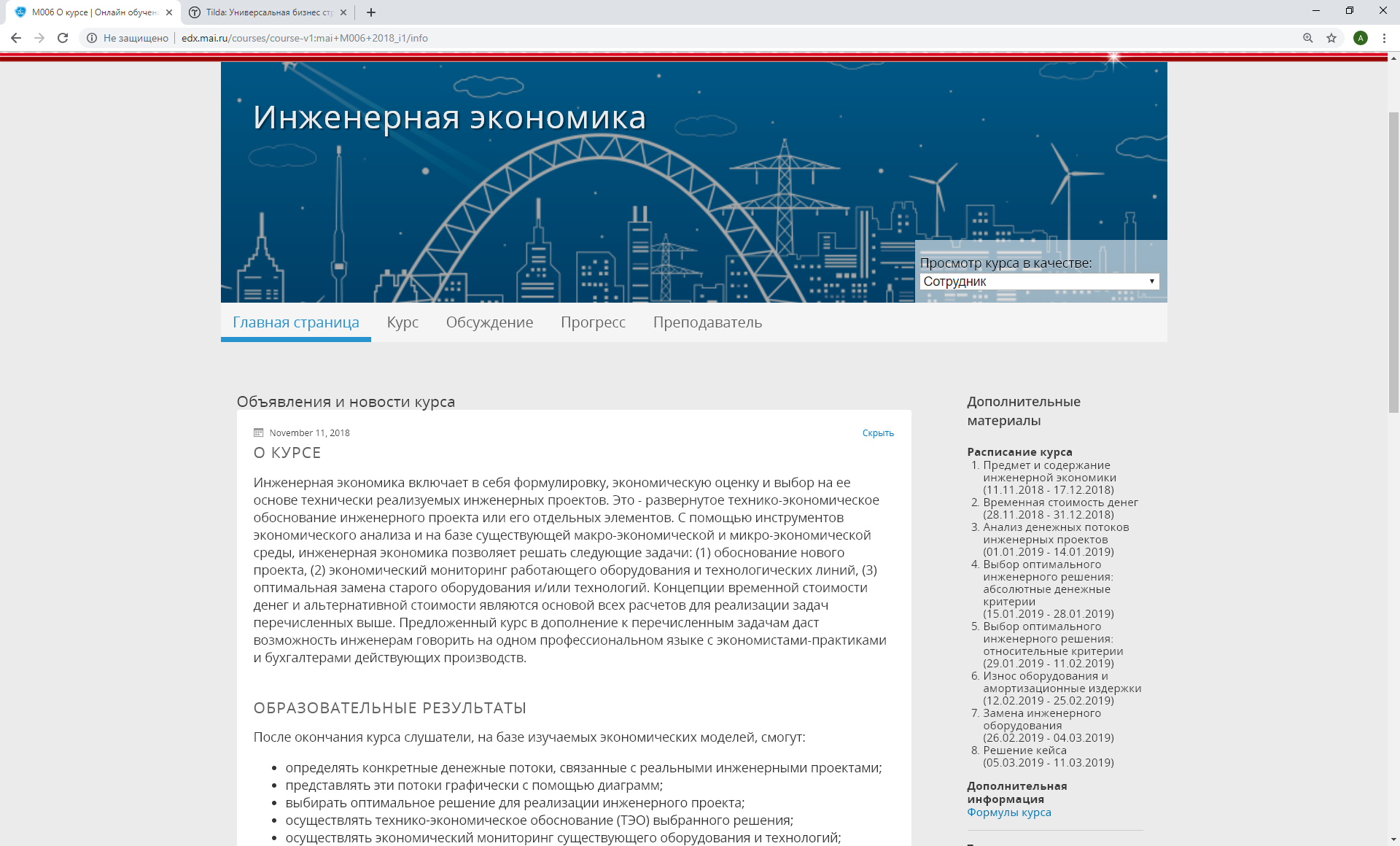Close the M006 О курсе tab
Viewport: 1400px width, 846px height.
[169, 12]
